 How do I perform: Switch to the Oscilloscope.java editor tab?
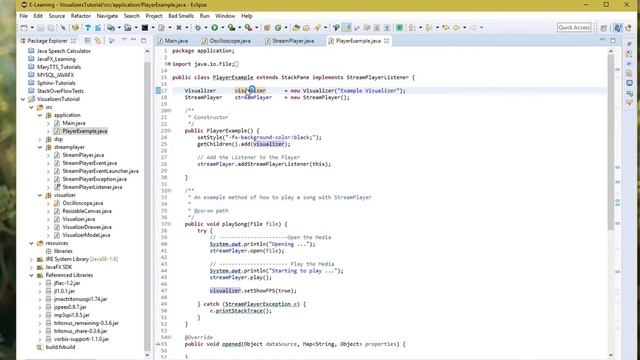point(227,41)
